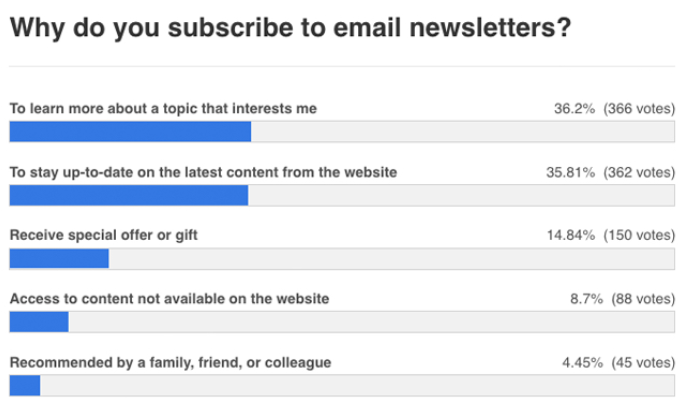Viewport: 688px width, 401px height.
Task: Click the blue bar for recommended by friend
Action: pos(24,385)
